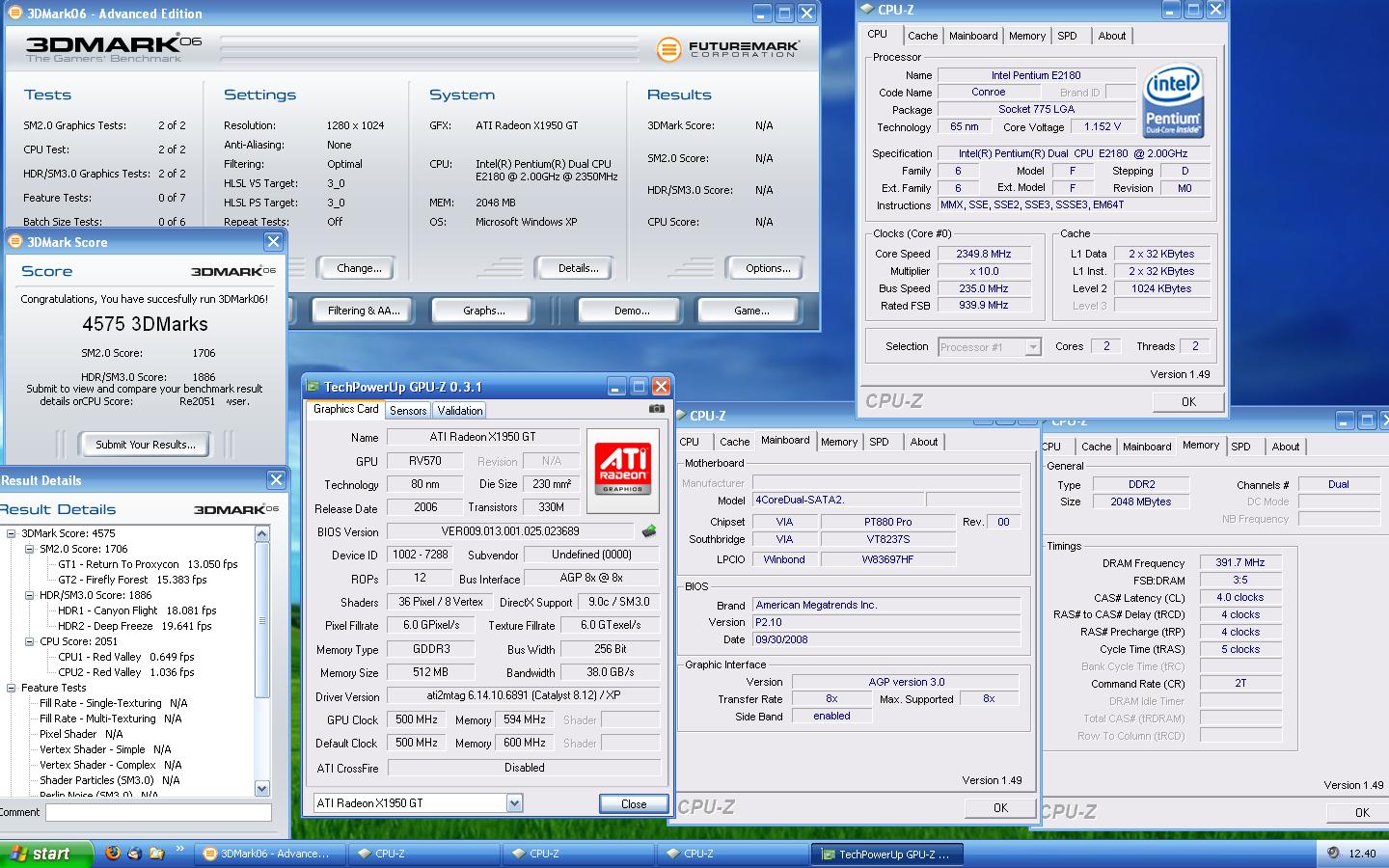Click the Result Details scrollbar up arrow
Viewport: 1389px width, 868px height.
click(262, 533)
